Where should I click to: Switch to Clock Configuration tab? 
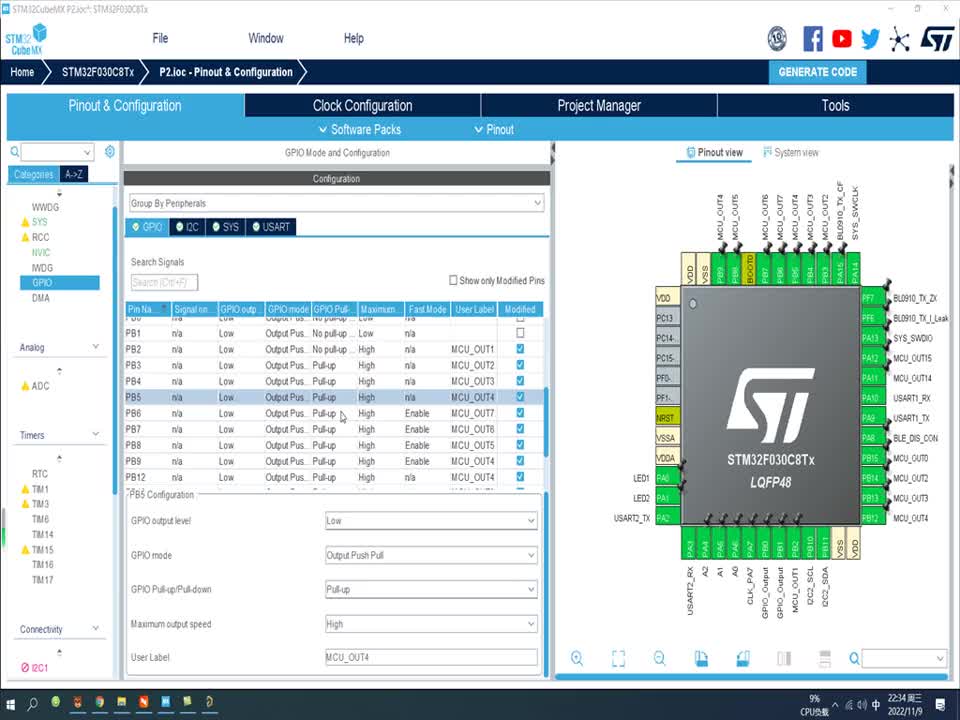click(362, 105)
